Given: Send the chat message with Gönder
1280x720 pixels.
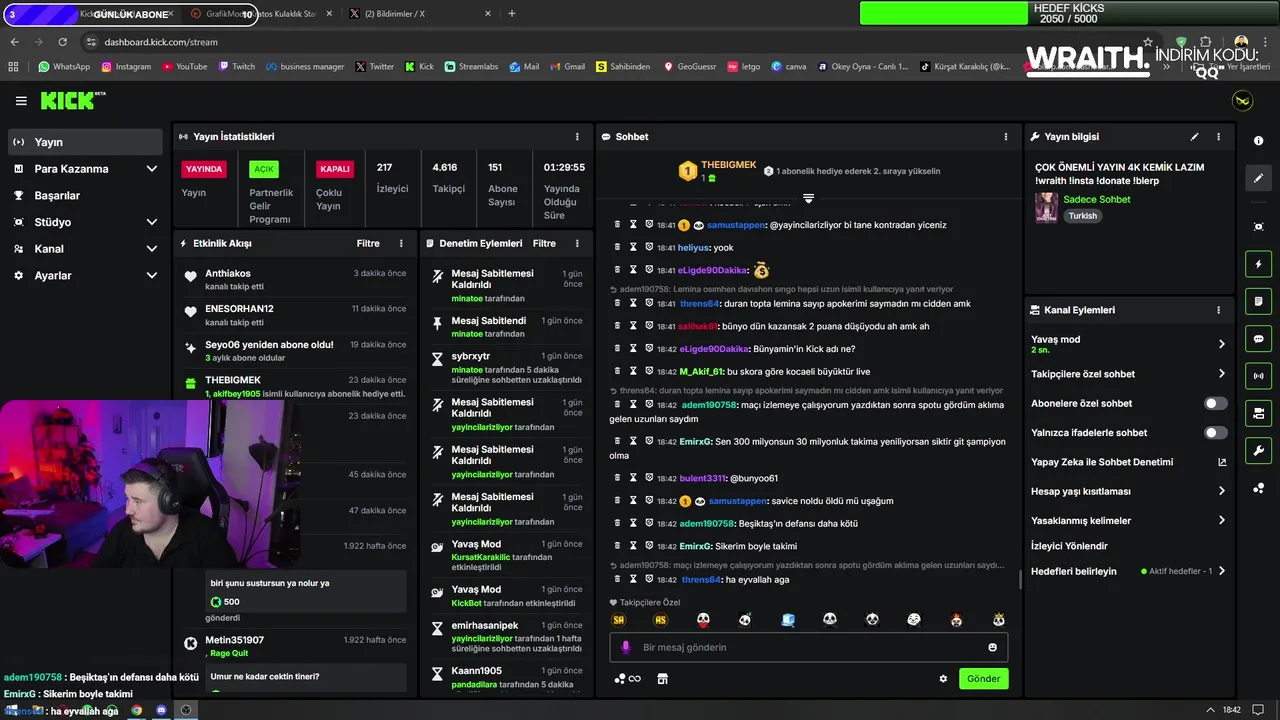Looking at the screenshot, I should [983, 679].
